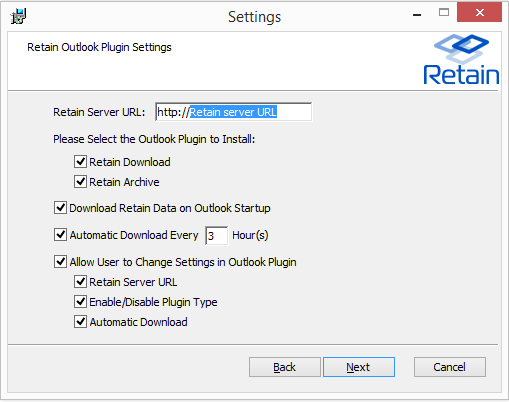Toggle Automatic Download Every checkbox
The image size is (509, 402).
click(x=60, y=235)
